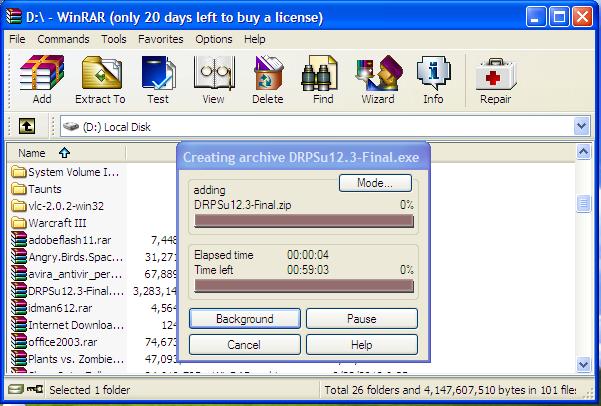Select the idman612.rar archive icon
This screenshot has width=601, height=406.
[18, 307]
